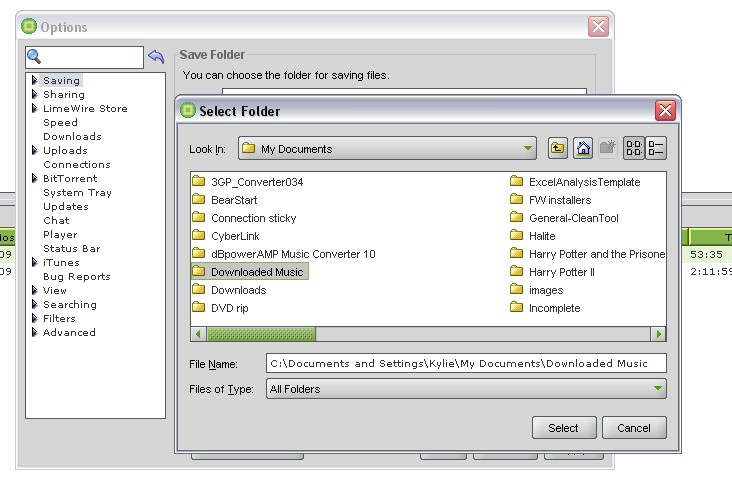The height and width of the screenshot is (485, 732).
Task: Expand the Searching tree node
Action: pyautogui.click(x=35, y=304)
